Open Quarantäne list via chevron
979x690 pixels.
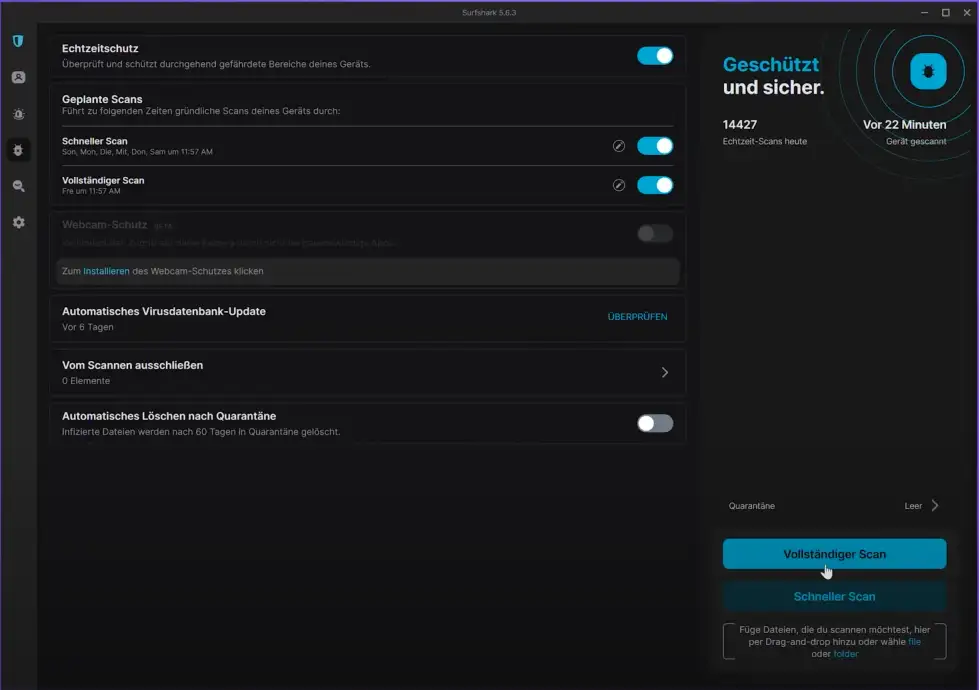tap(935, 506)
